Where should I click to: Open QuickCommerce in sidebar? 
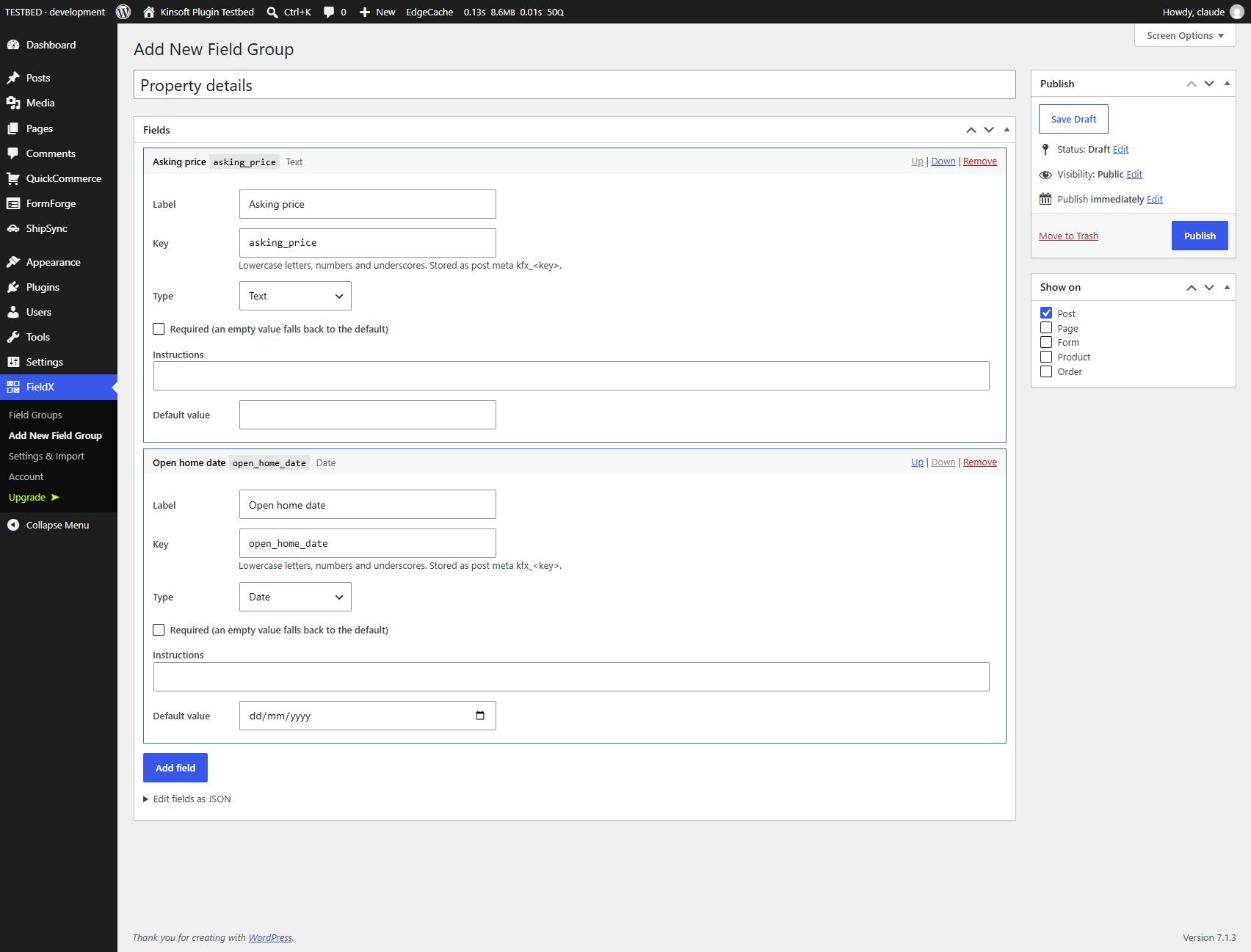[x=58, y=178]
